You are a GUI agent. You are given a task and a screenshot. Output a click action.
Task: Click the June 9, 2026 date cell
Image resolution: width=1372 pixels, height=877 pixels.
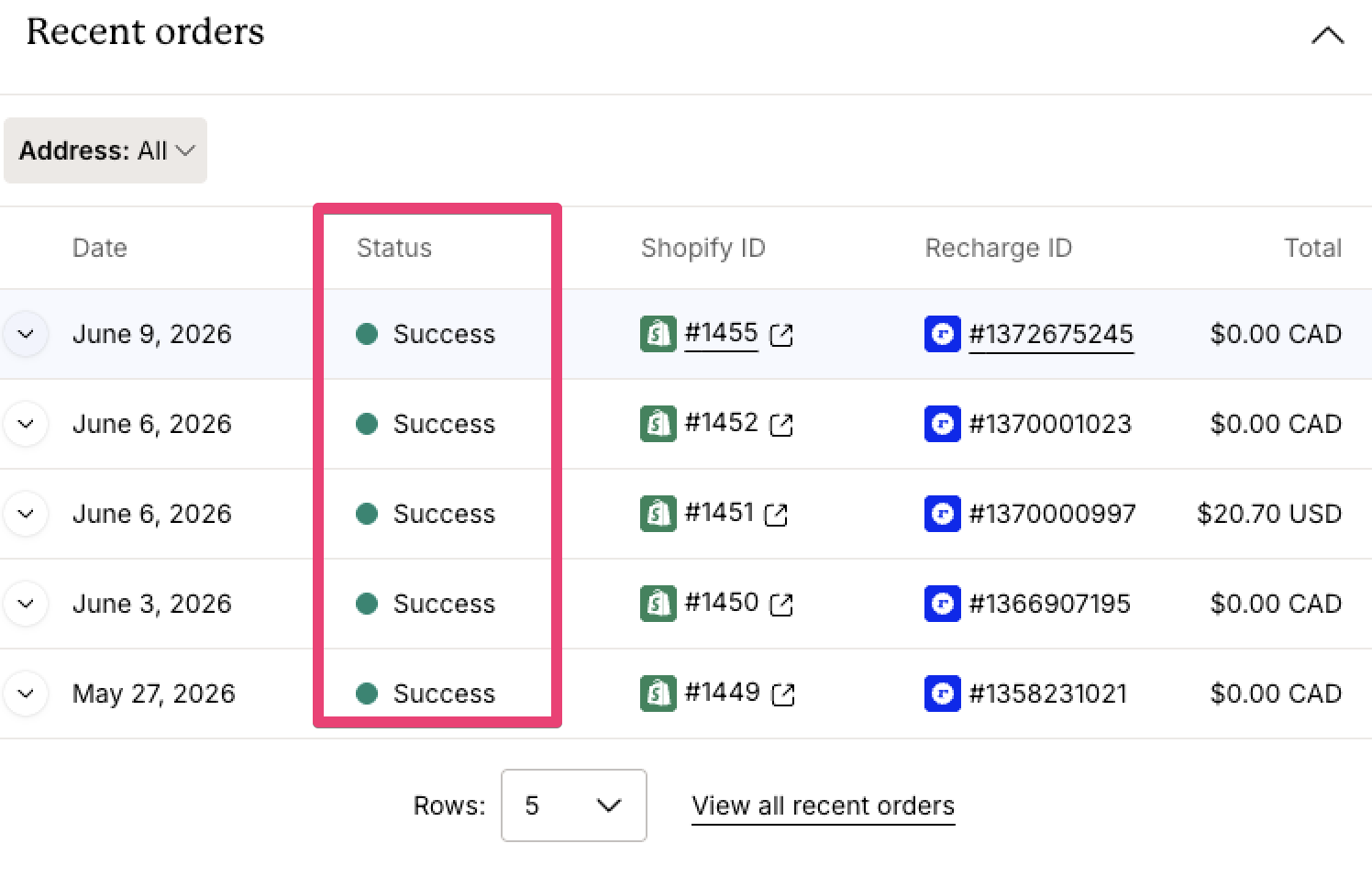(x=152, y=334)
